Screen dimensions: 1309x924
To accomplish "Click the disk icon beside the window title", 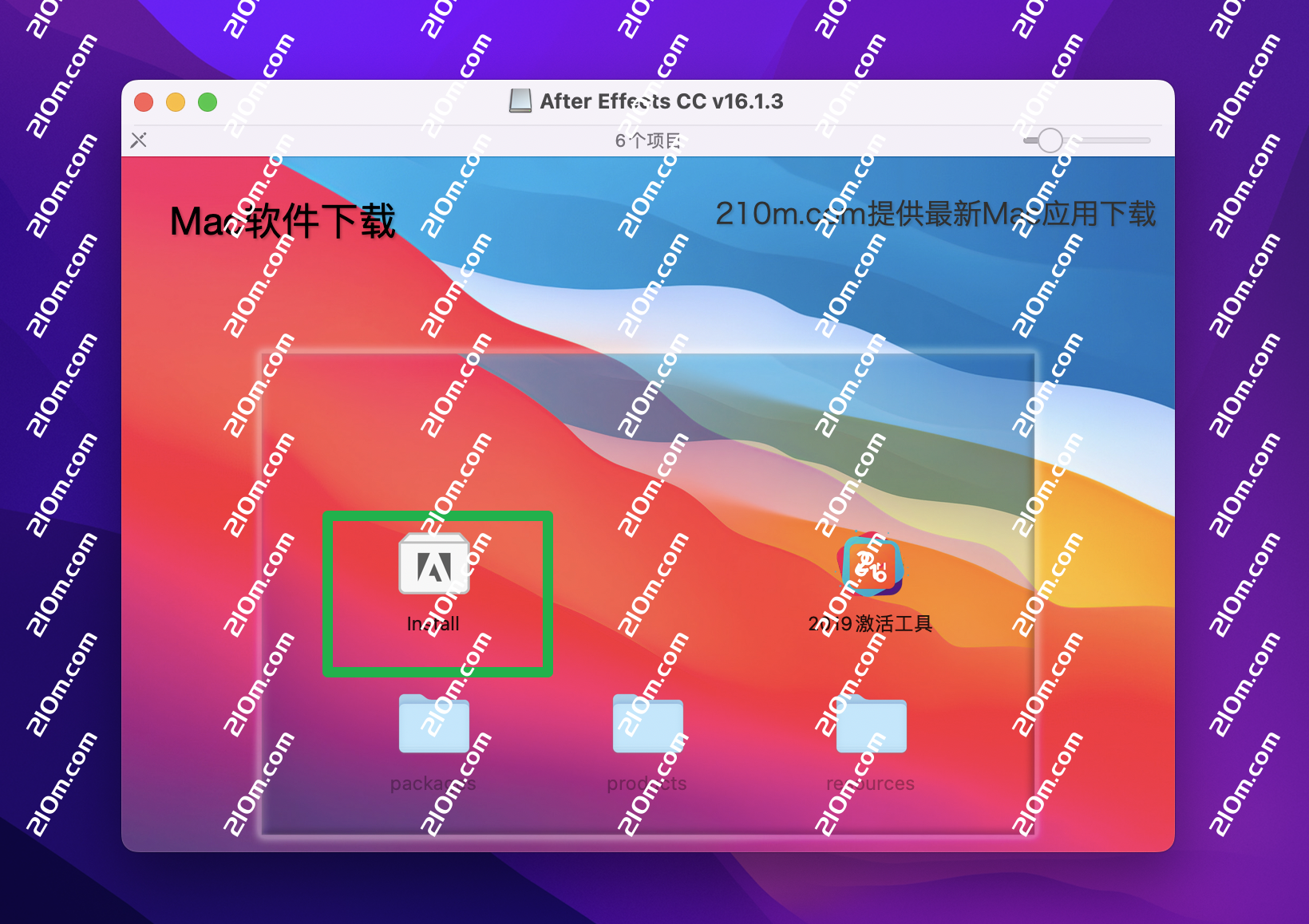I will point(520,101).
